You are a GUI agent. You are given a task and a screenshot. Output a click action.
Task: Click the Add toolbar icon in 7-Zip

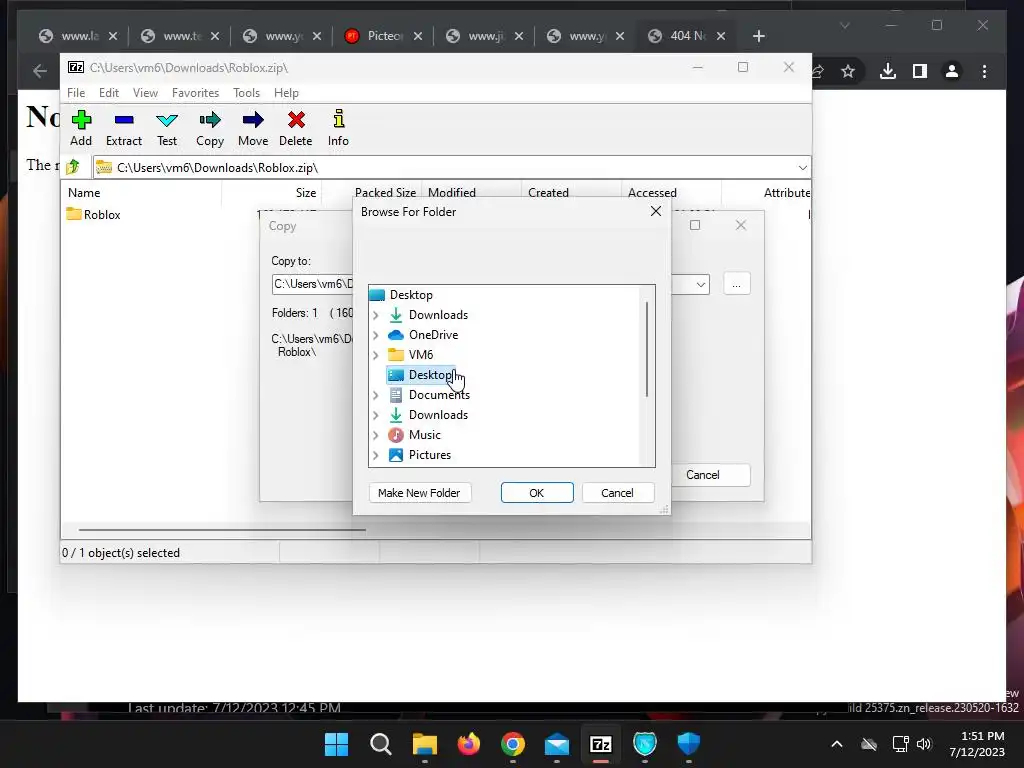point(81,128)
